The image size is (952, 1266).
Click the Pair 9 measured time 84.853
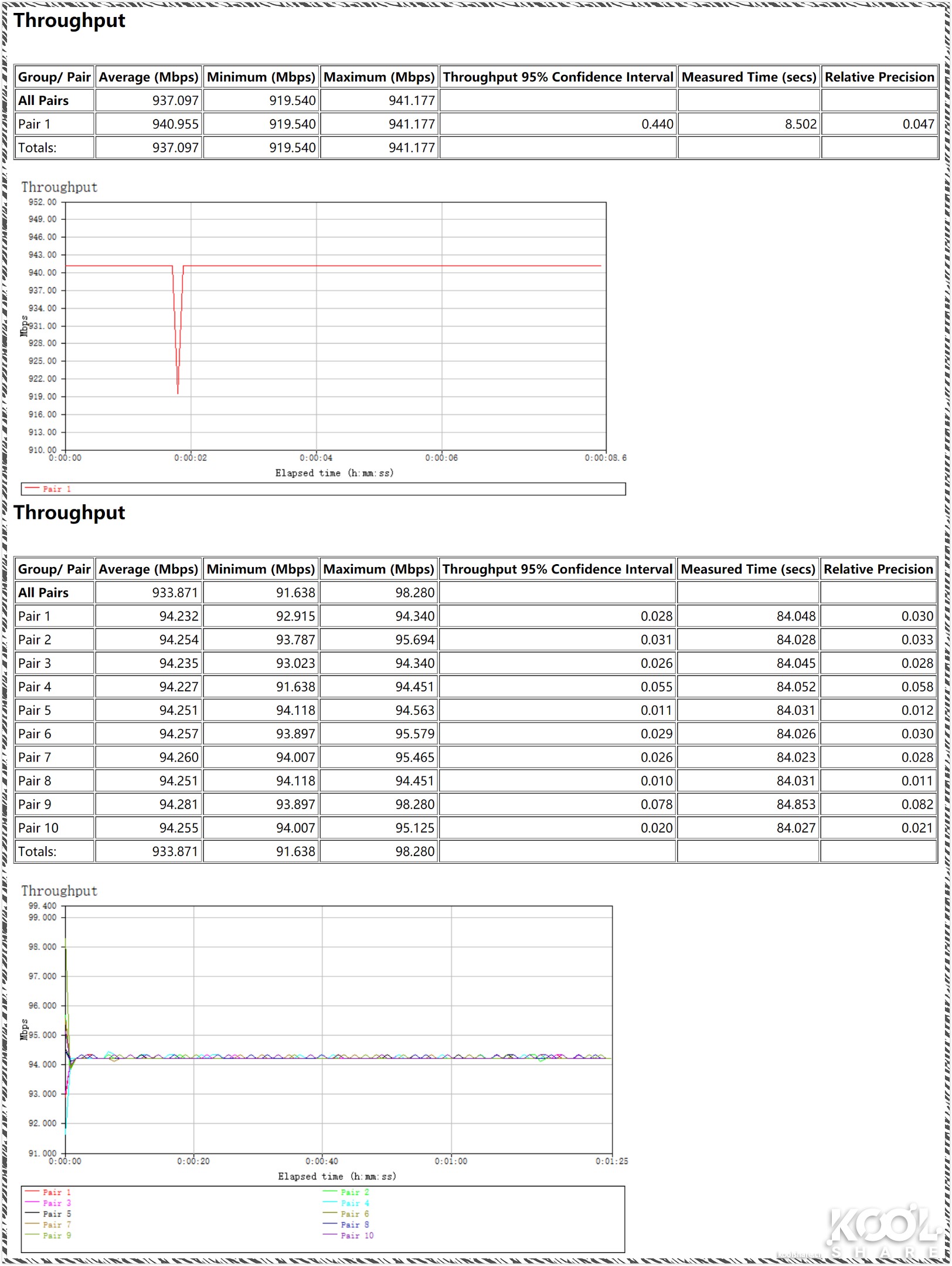[x=795, y=805]
